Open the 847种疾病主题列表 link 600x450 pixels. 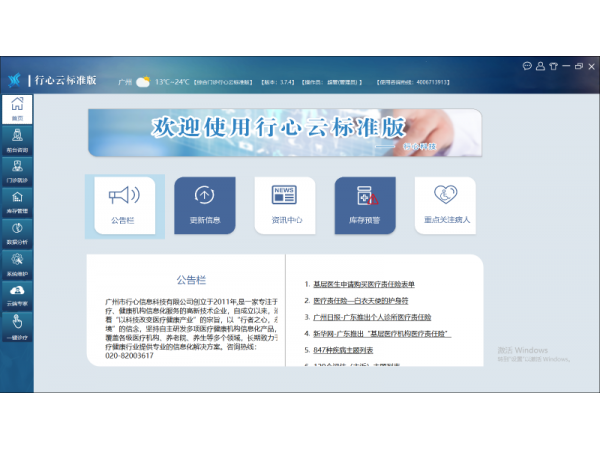(343, 350)
